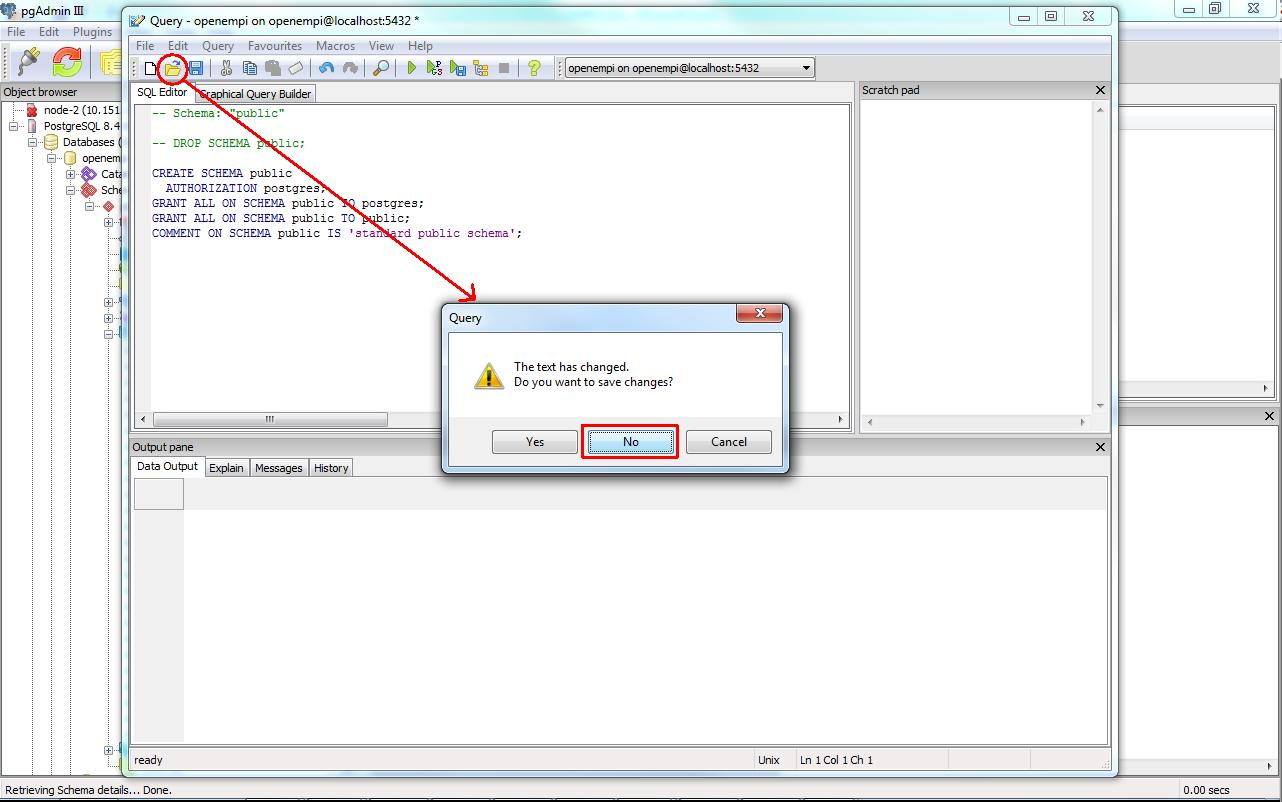Click the Refresh icon in pgAdmin toolbar

[x=67, y=62]
